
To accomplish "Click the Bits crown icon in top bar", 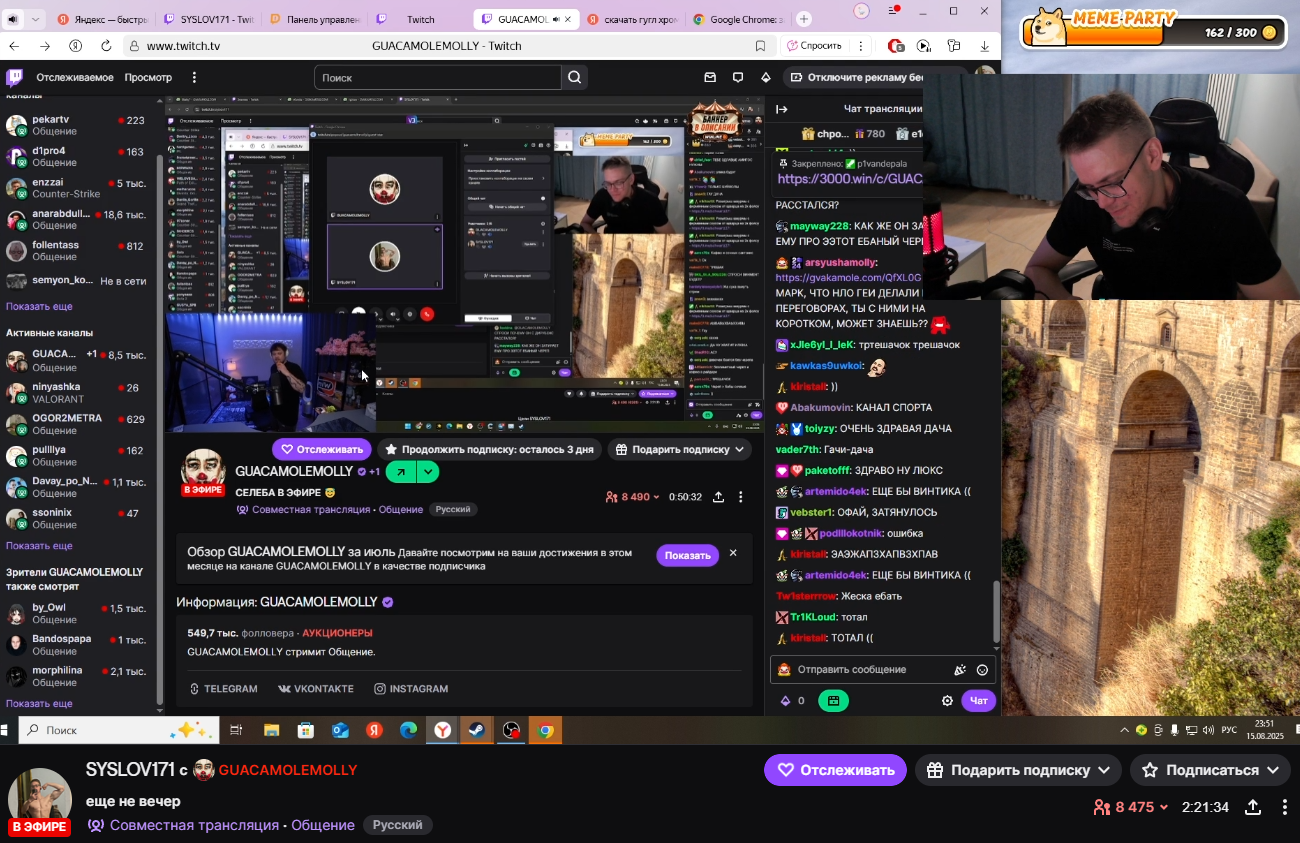I will (x=766, y=77).
